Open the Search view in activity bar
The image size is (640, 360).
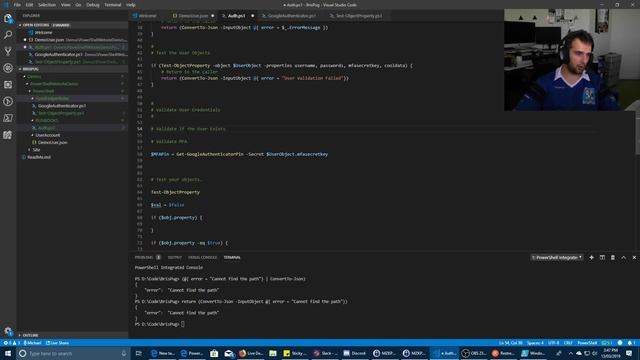tap(8, 35)
